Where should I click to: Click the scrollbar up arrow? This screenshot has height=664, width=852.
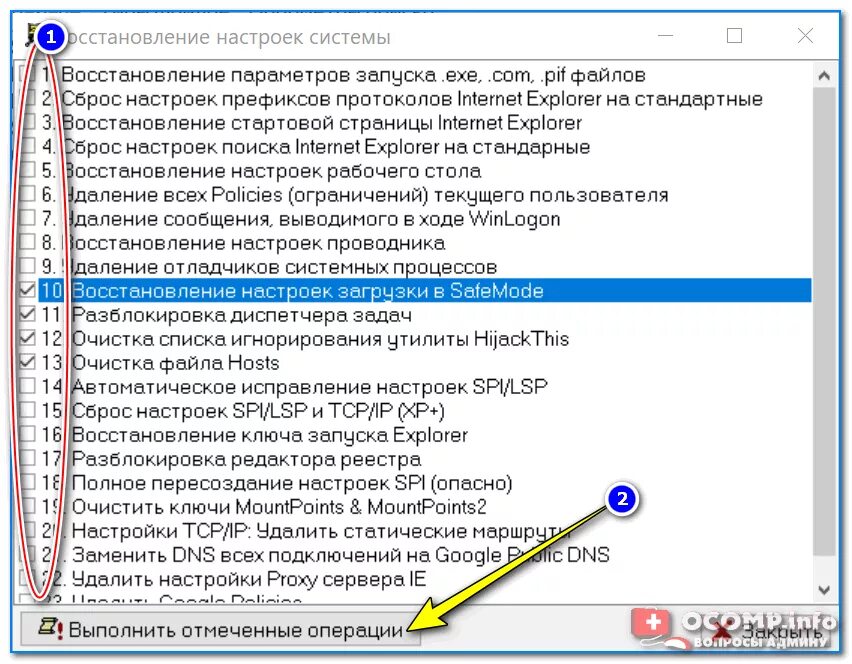tap(824, 76)
